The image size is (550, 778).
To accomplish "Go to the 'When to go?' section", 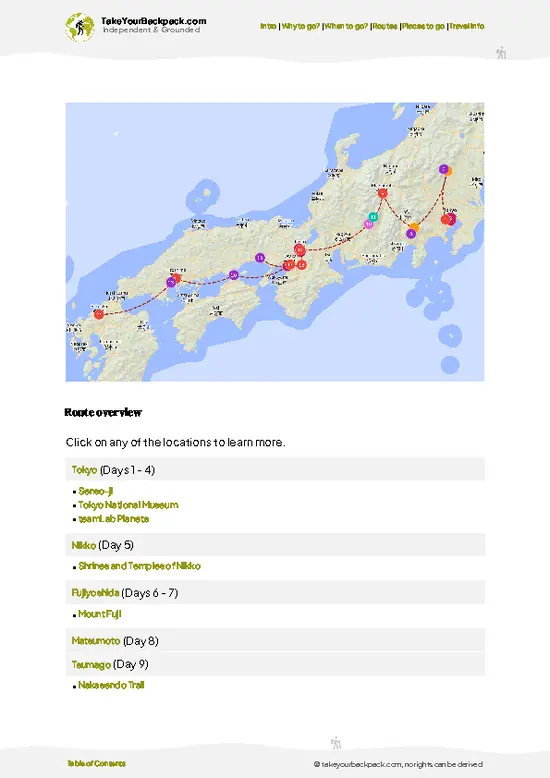I will tap(346, 26).
